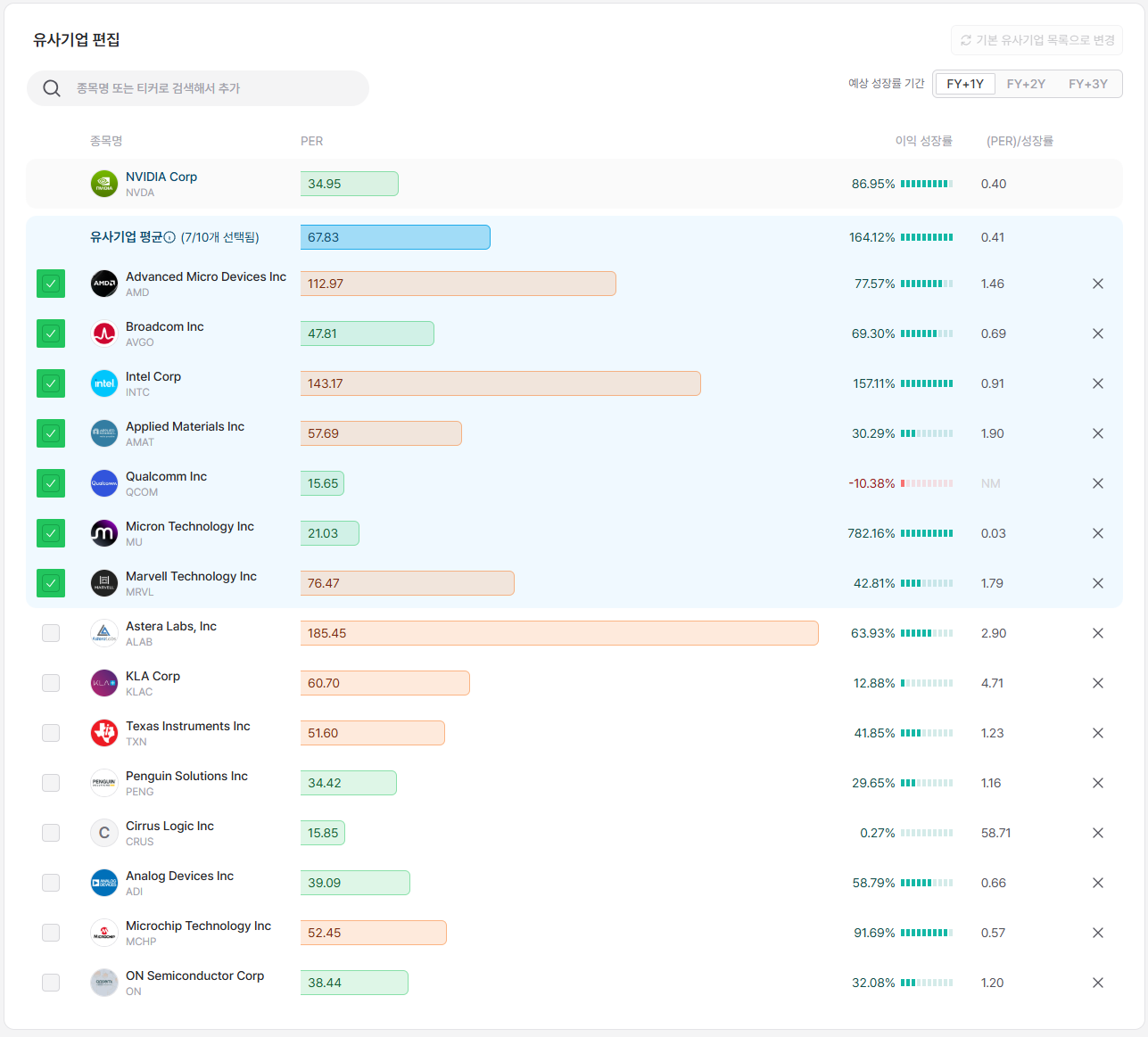Remove Qualcomm Inc using the X icon
The image size is (1148, 1037).
1098,483
